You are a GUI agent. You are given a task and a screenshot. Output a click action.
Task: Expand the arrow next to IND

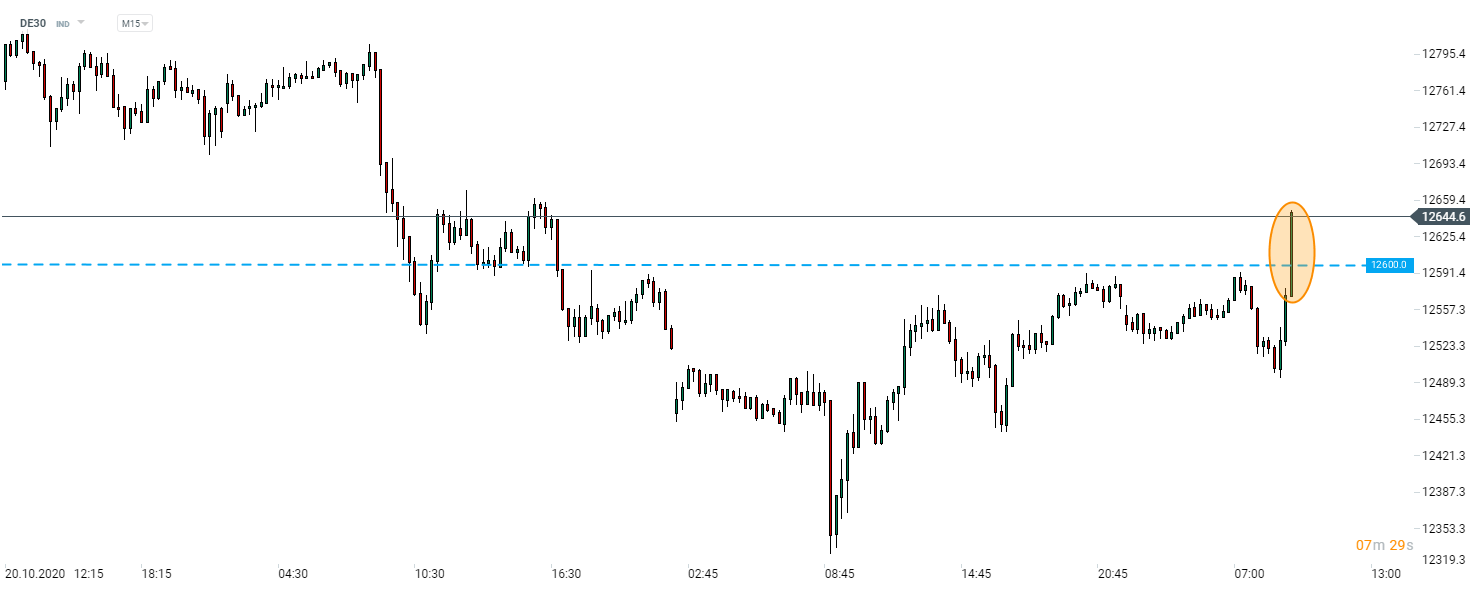81,23
